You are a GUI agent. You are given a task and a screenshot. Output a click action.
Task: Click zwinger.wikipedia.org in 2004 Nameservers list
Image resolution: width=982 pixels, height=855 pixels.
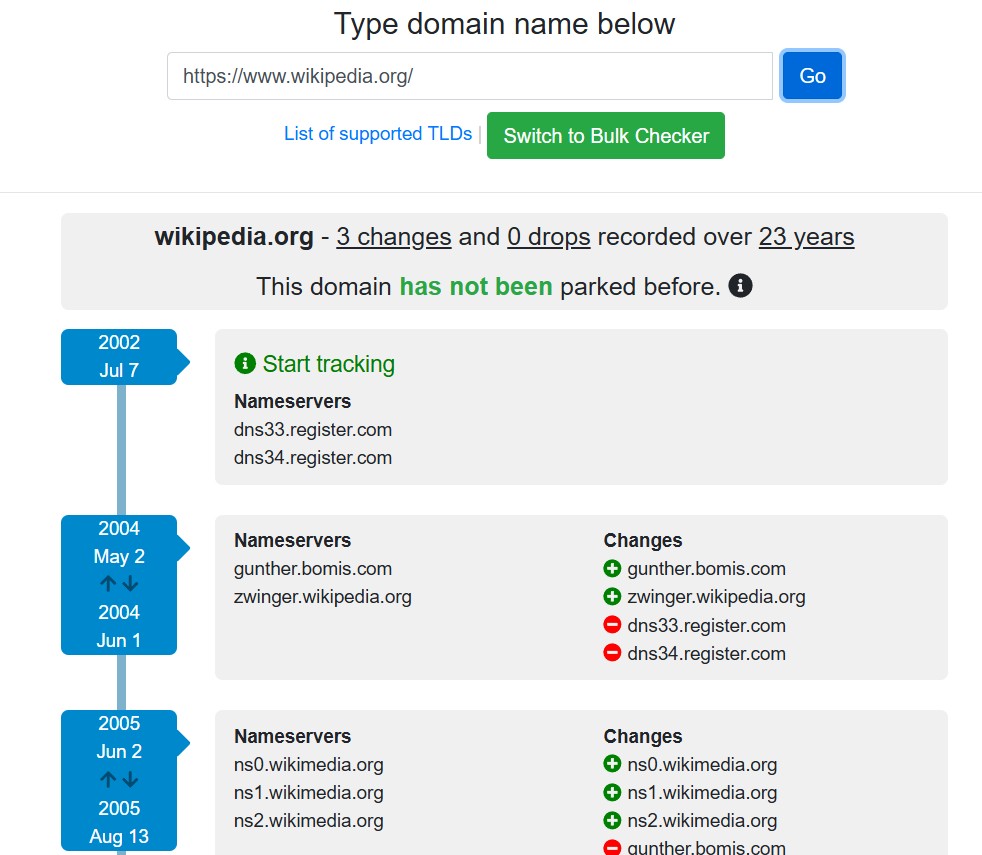click(x=323, y=597)
